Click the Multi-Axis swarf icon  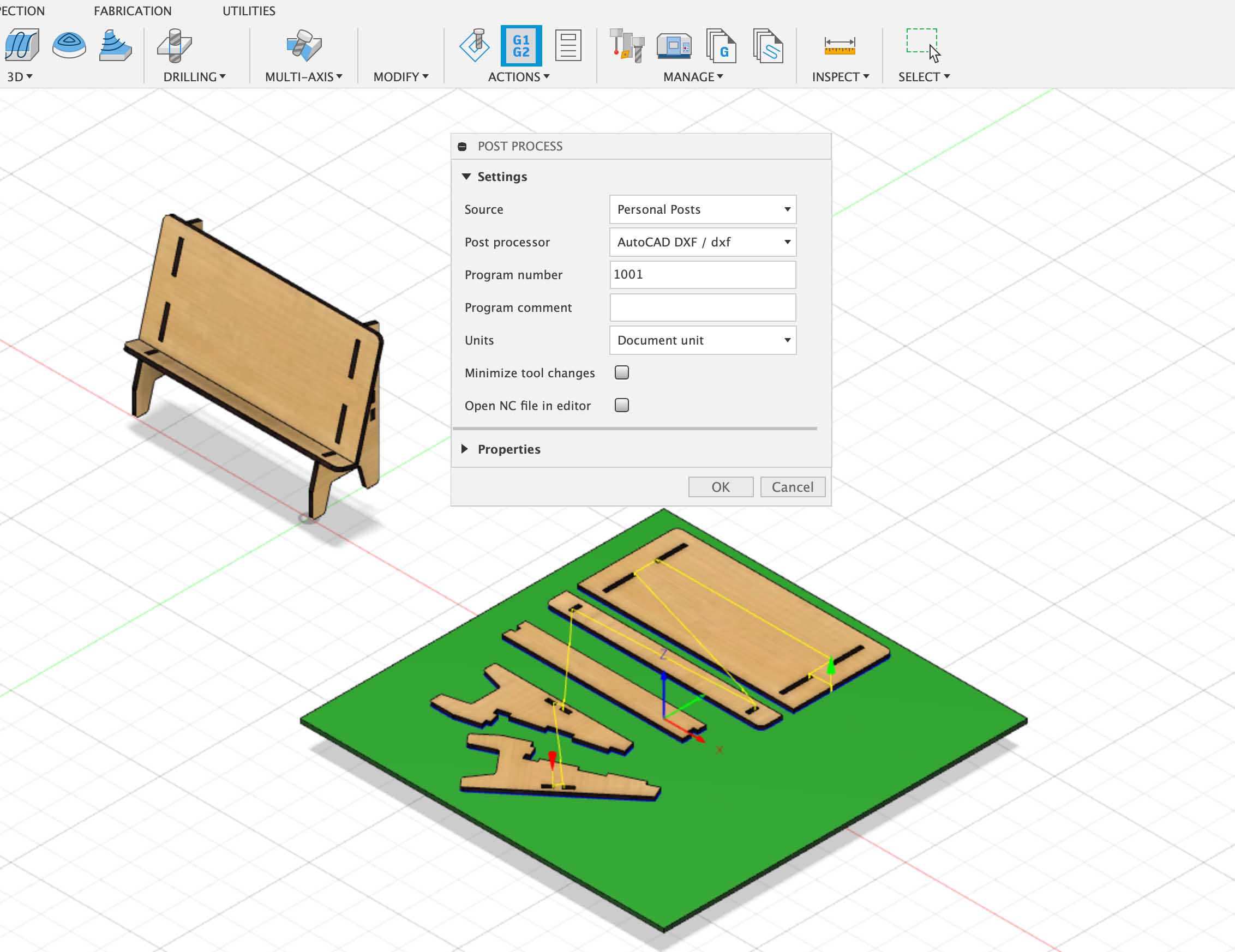coord(304,46)
